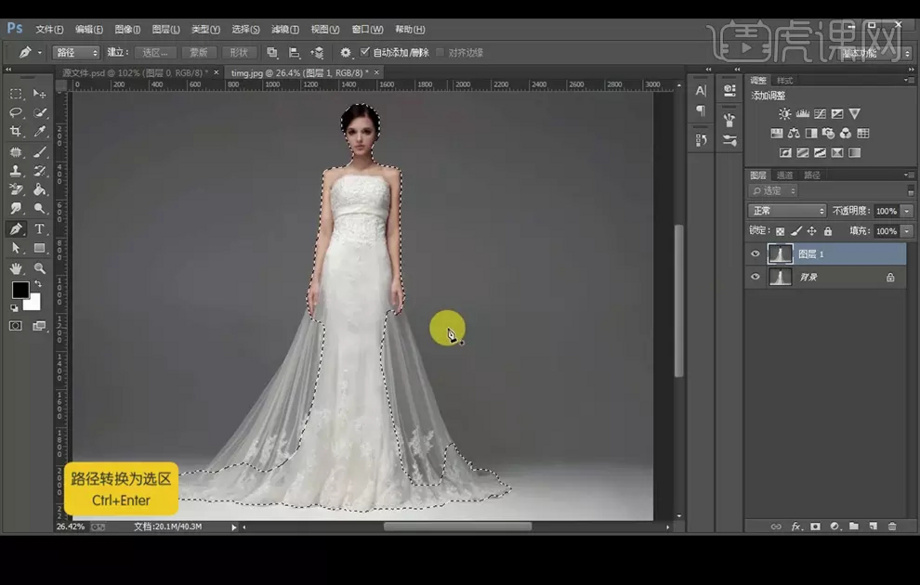Switch to the 源文件.psd document tab
This screenshot has width=920, height=585.
pyautogui.click(x=134, y=73)
